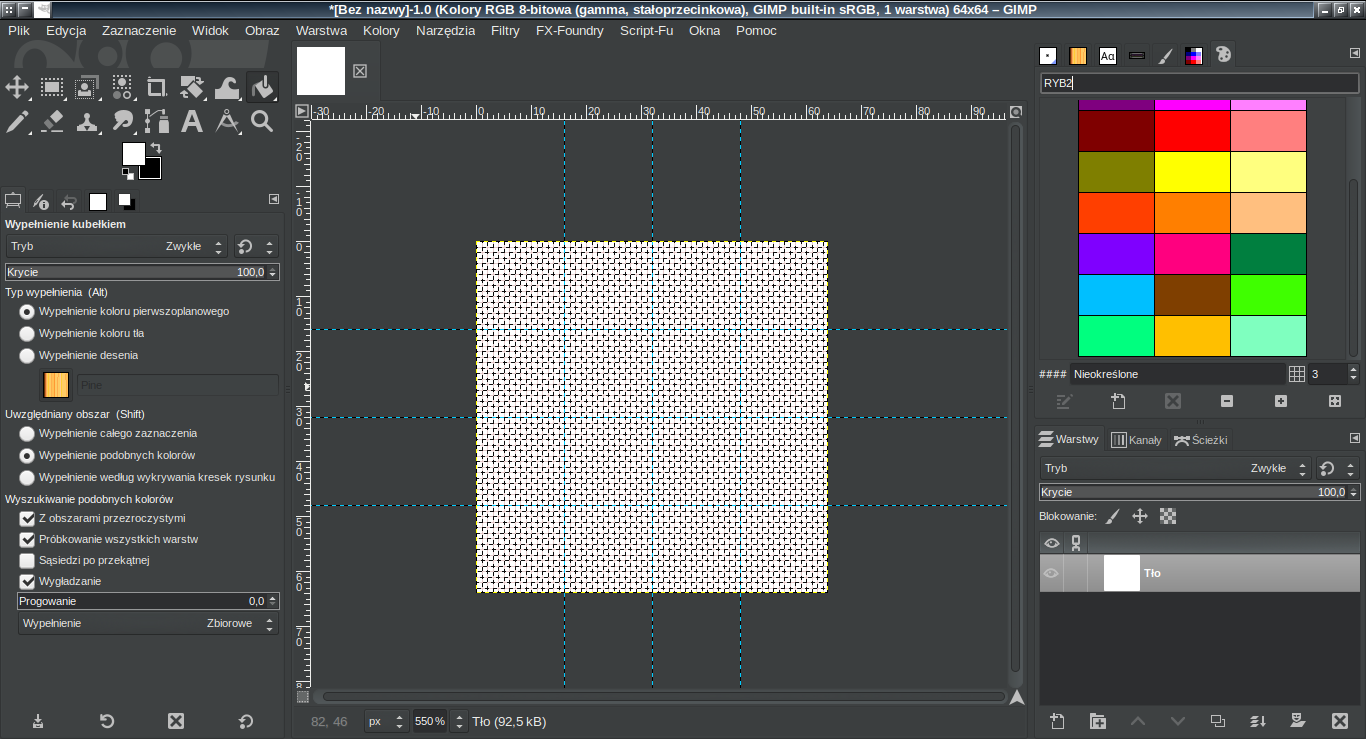
Task: Switch to the Kanały tab
Action: coord(1137,440)
